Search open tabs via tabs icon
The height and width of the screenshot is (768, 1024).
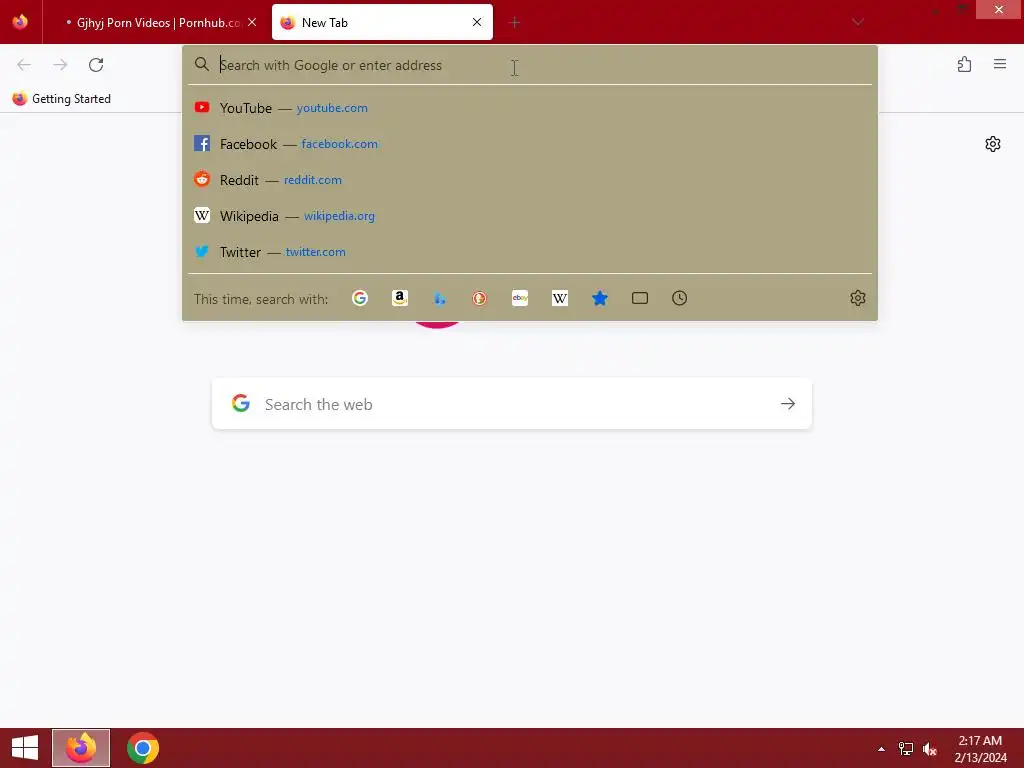click(x=640, y=298)
